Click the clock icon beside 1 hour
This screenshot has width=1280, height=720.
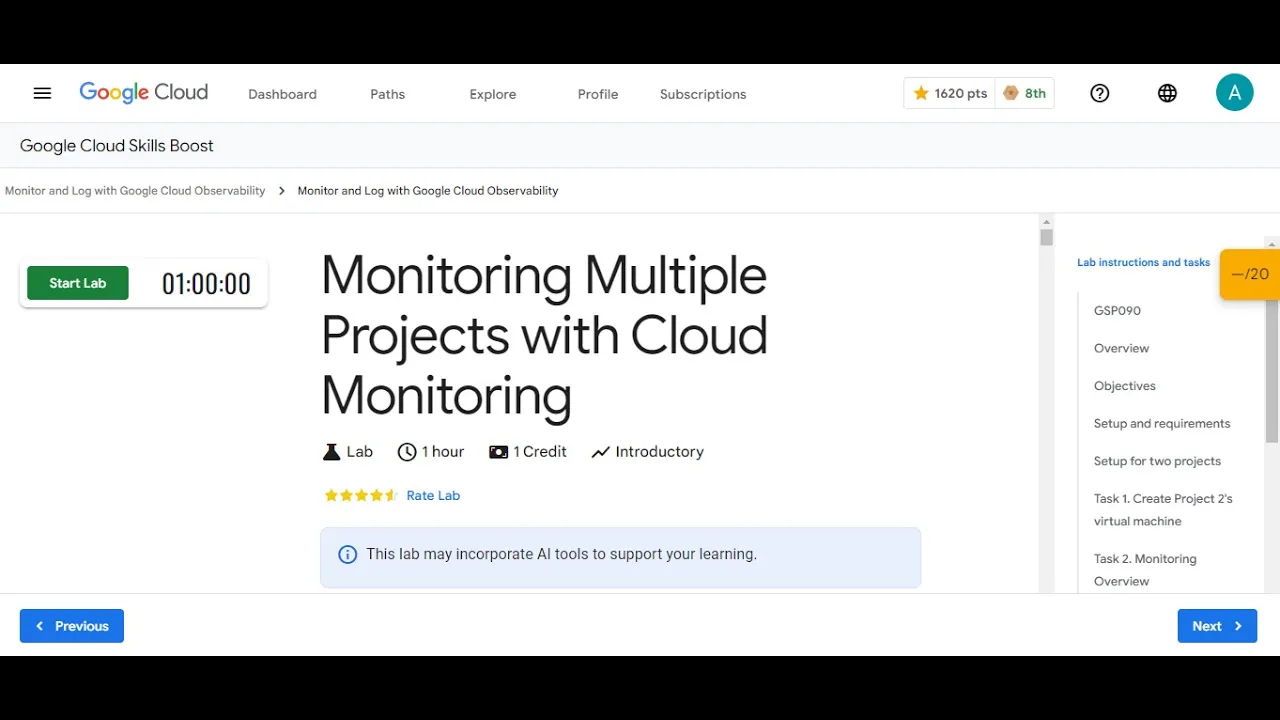(x=407, y=452)
